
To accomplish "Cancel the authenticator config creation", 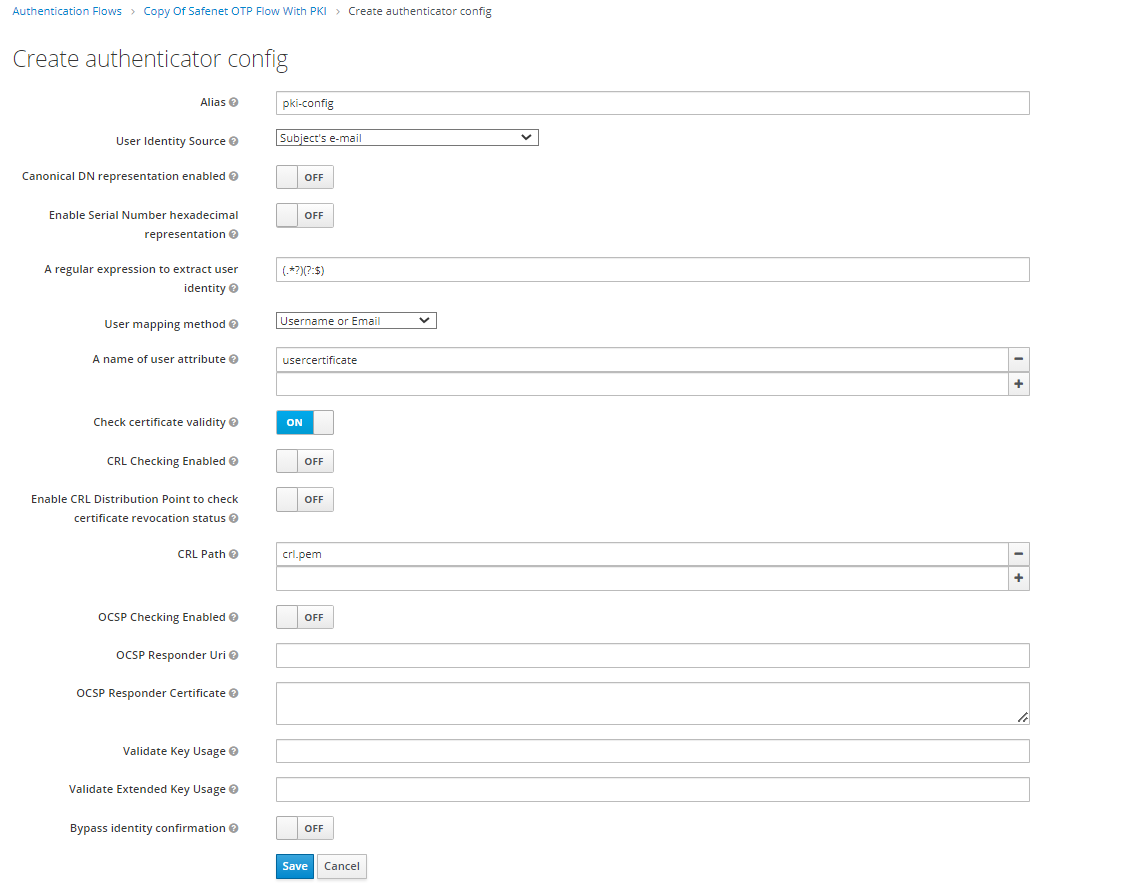I will [x=341, y=866].
